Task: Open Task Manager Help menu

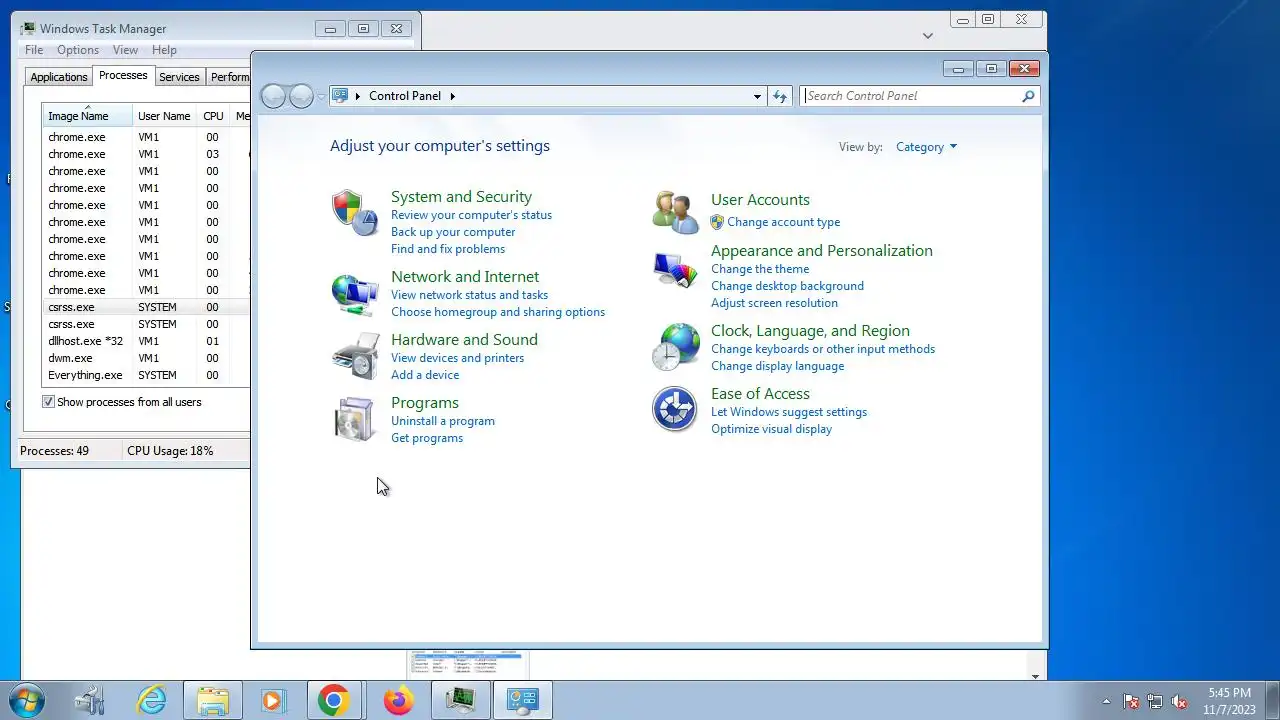Action: 164,50
